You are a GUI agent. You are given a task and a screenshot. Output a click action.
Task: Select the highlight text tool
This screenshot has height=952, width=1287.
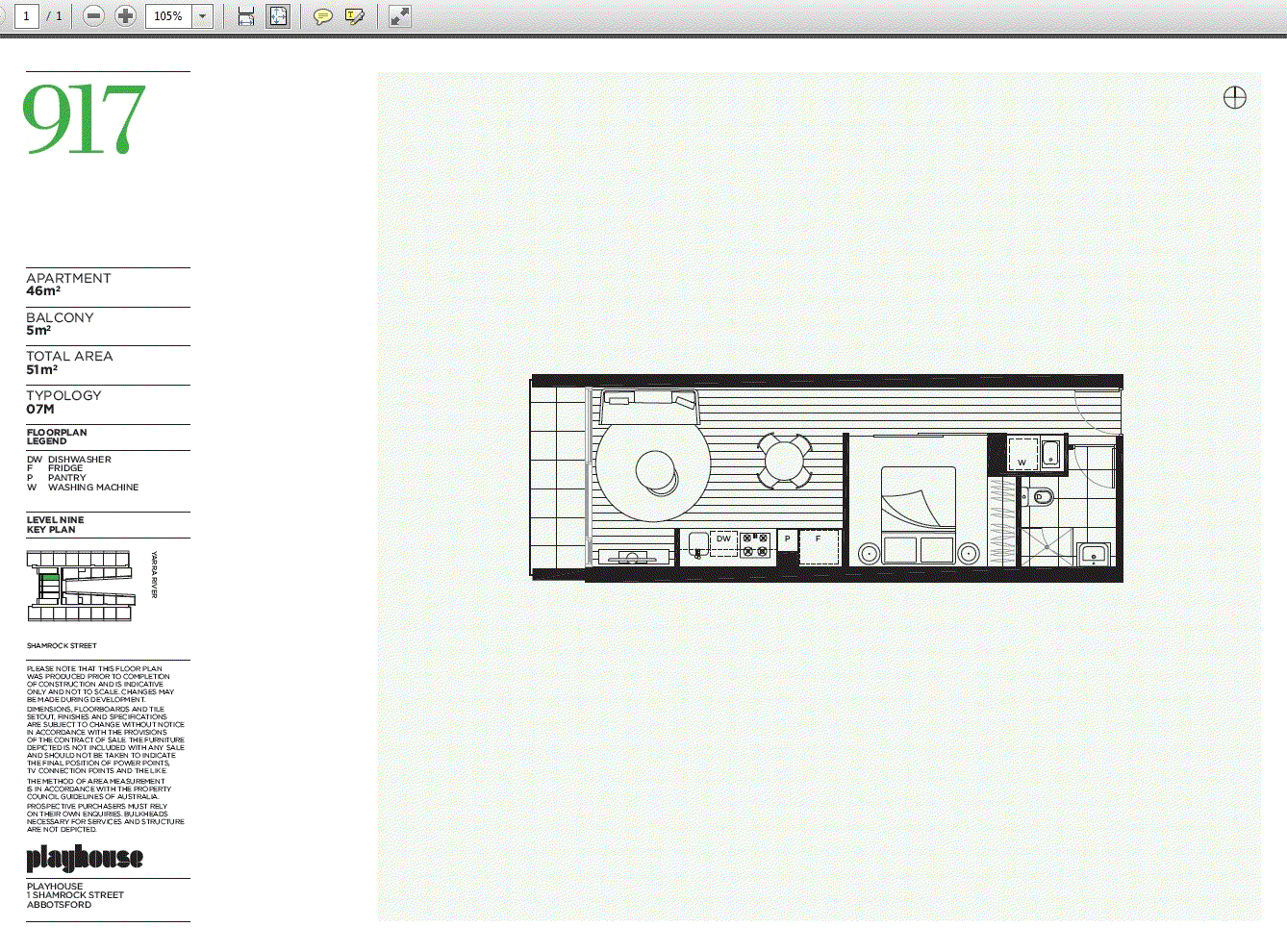(355, 16)
